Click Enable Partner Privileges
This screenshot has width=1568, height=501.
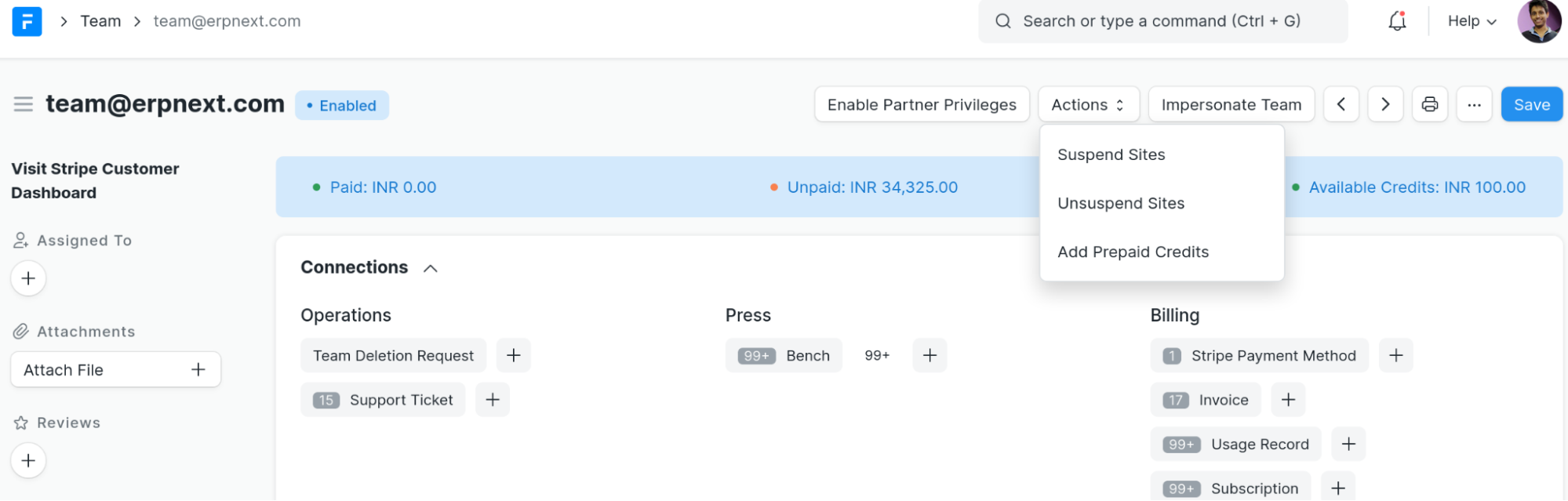pos(922,104)
